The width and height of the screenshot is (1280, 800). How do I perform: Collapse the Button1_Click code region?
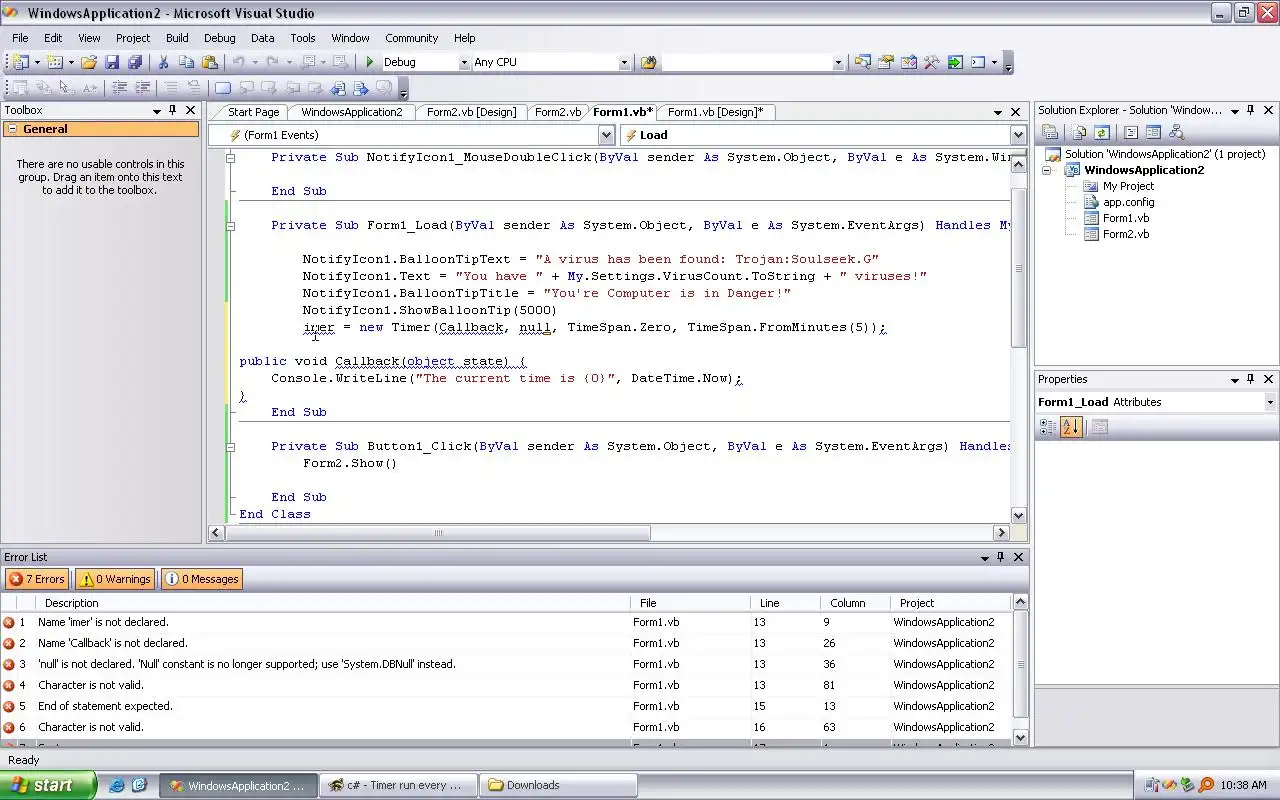tap(230, 446)
